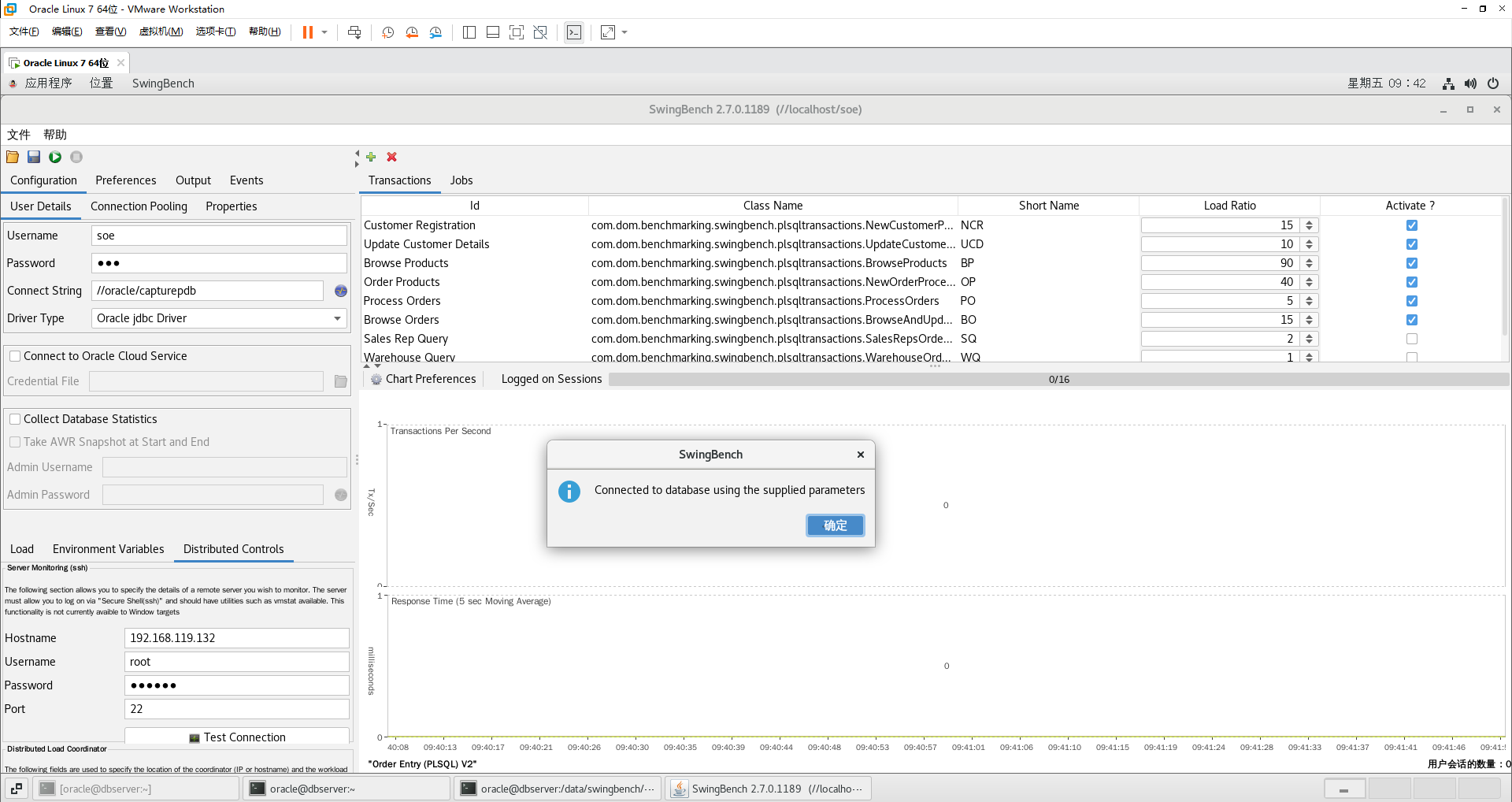Adjust Customer Registration load ratio spinner
This screenshot has width=1512, height=802.
coord(1310,225)
